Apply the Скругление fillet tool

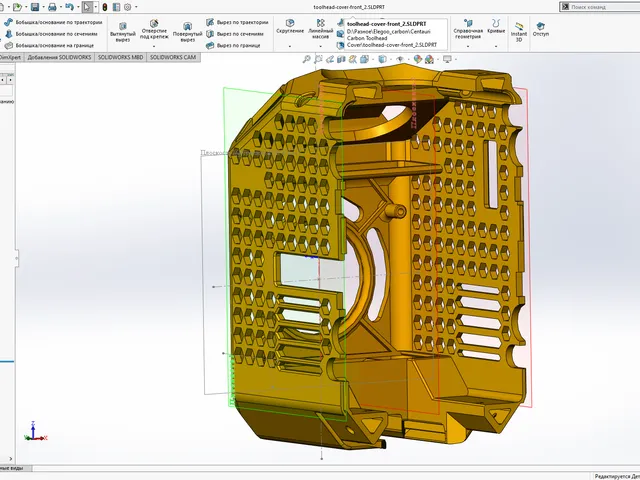click(x=290, y=27)
